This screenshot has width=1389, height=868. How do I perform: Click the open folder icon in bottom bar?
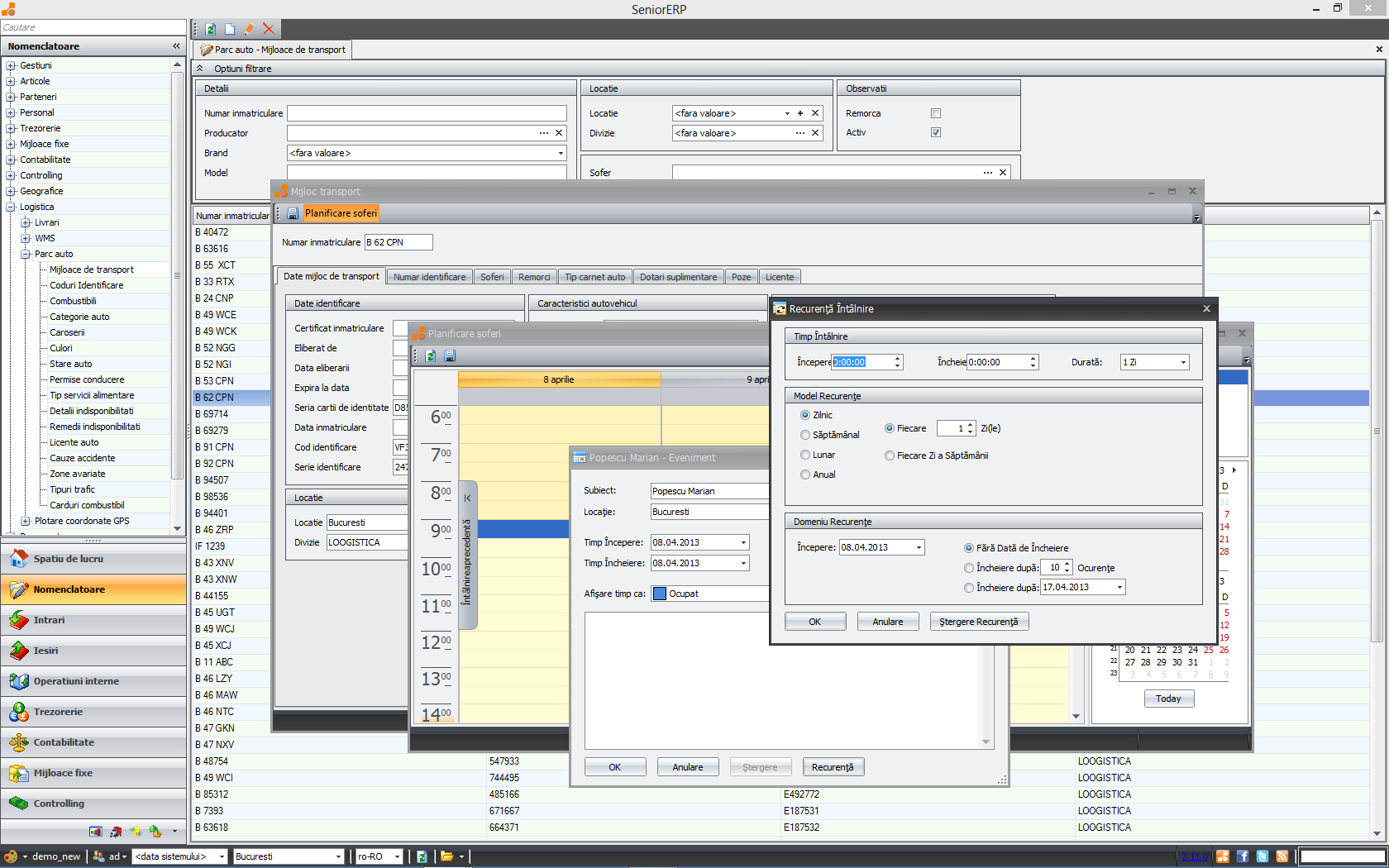click(x=447, y=856)
